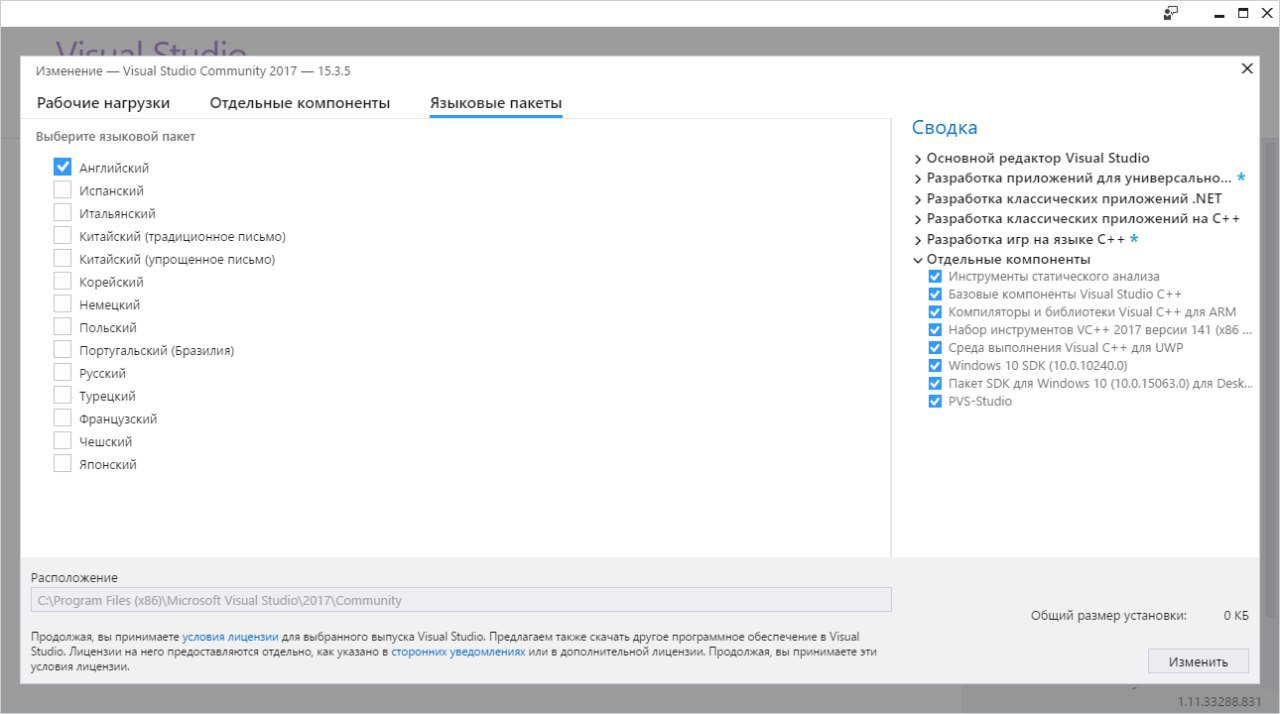Uncheck Пакет SDK для Windows 10 (10.0.15063.0)
The image size is (1280, 714).
pyautogui.click(x=935, y=383)
